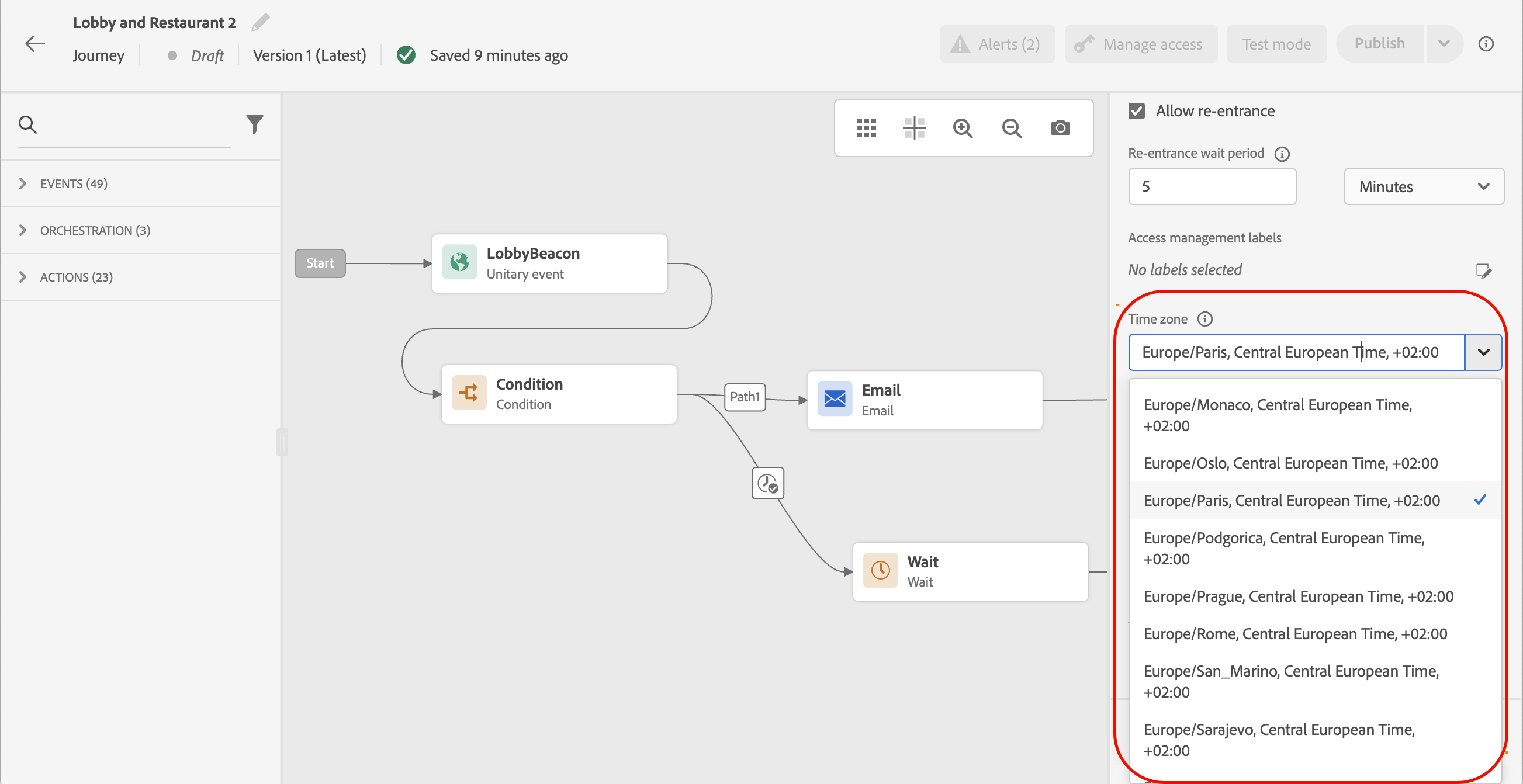The width and height of the screenshot is (1523, 784).
Task: Click the Test mode button
Action: point(1276,44)
